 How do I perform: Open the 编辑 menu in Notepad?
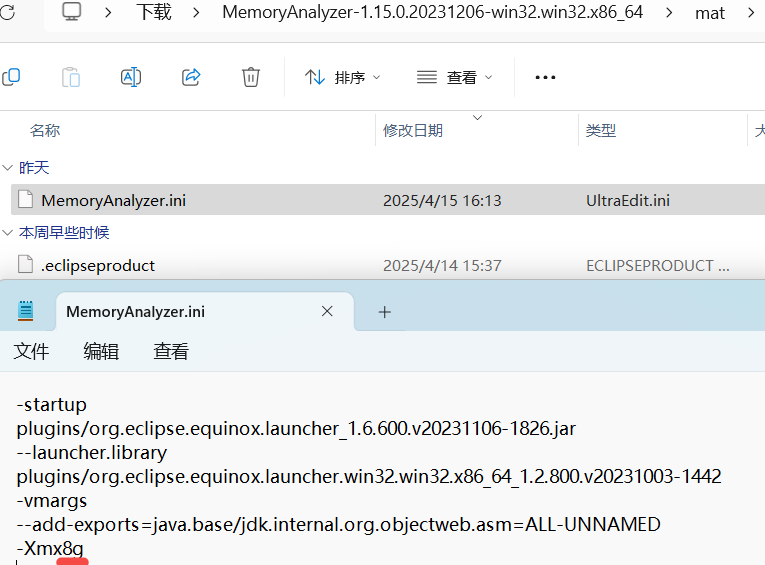coord(101,351)
